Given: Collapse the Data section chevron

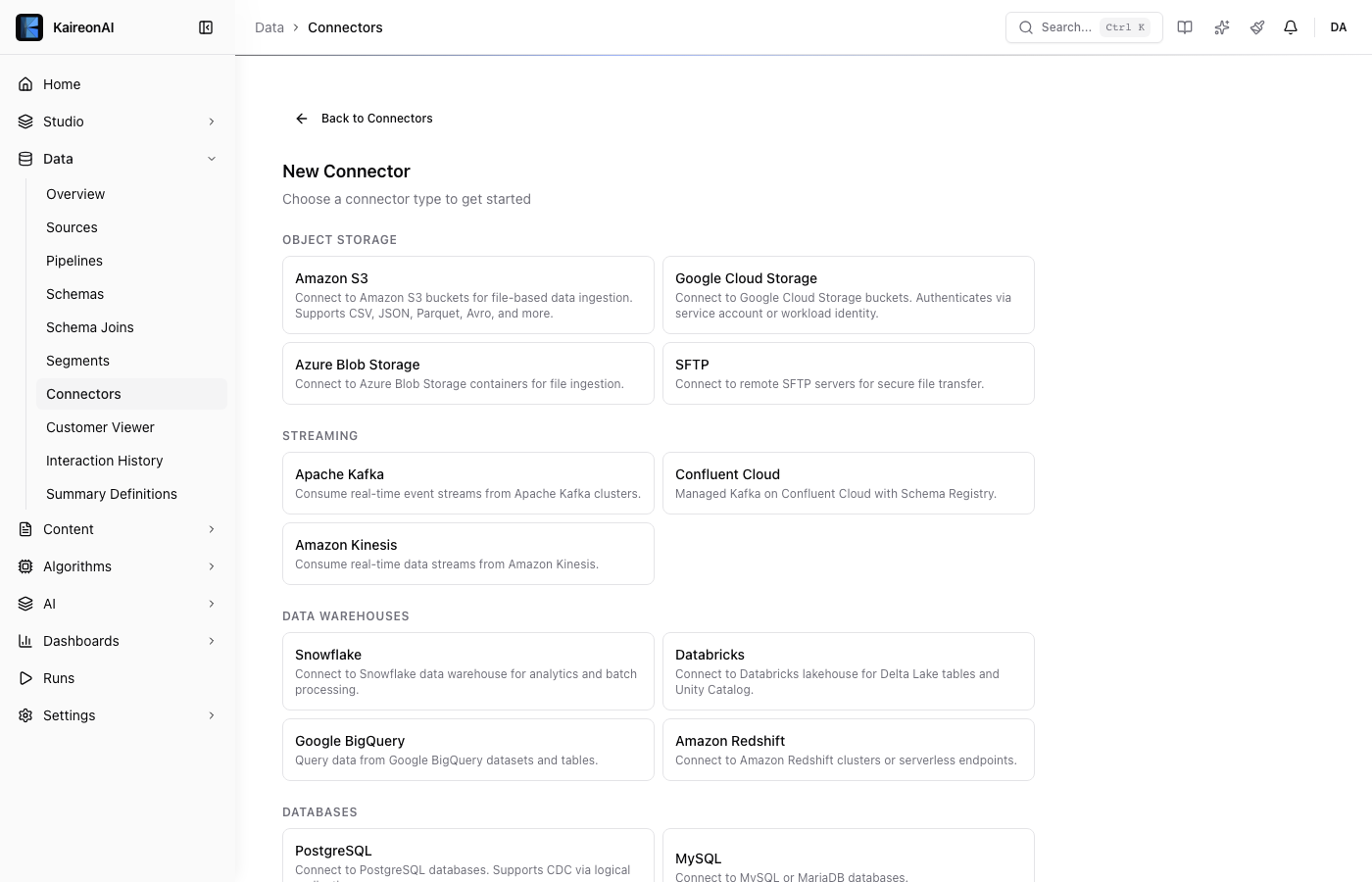Looking at the screenshot, I should [212, 159].
